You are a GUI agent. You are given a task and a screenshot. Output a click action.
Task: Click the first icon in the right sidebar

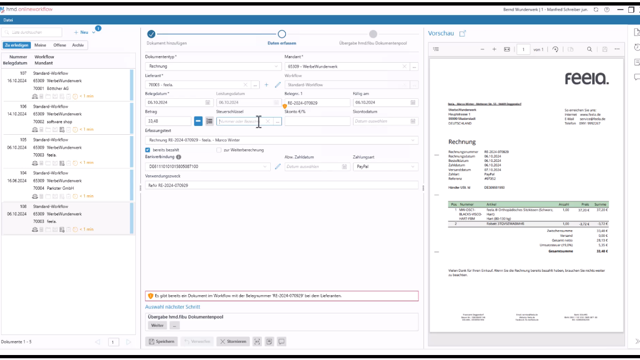[x=636, y=32]
